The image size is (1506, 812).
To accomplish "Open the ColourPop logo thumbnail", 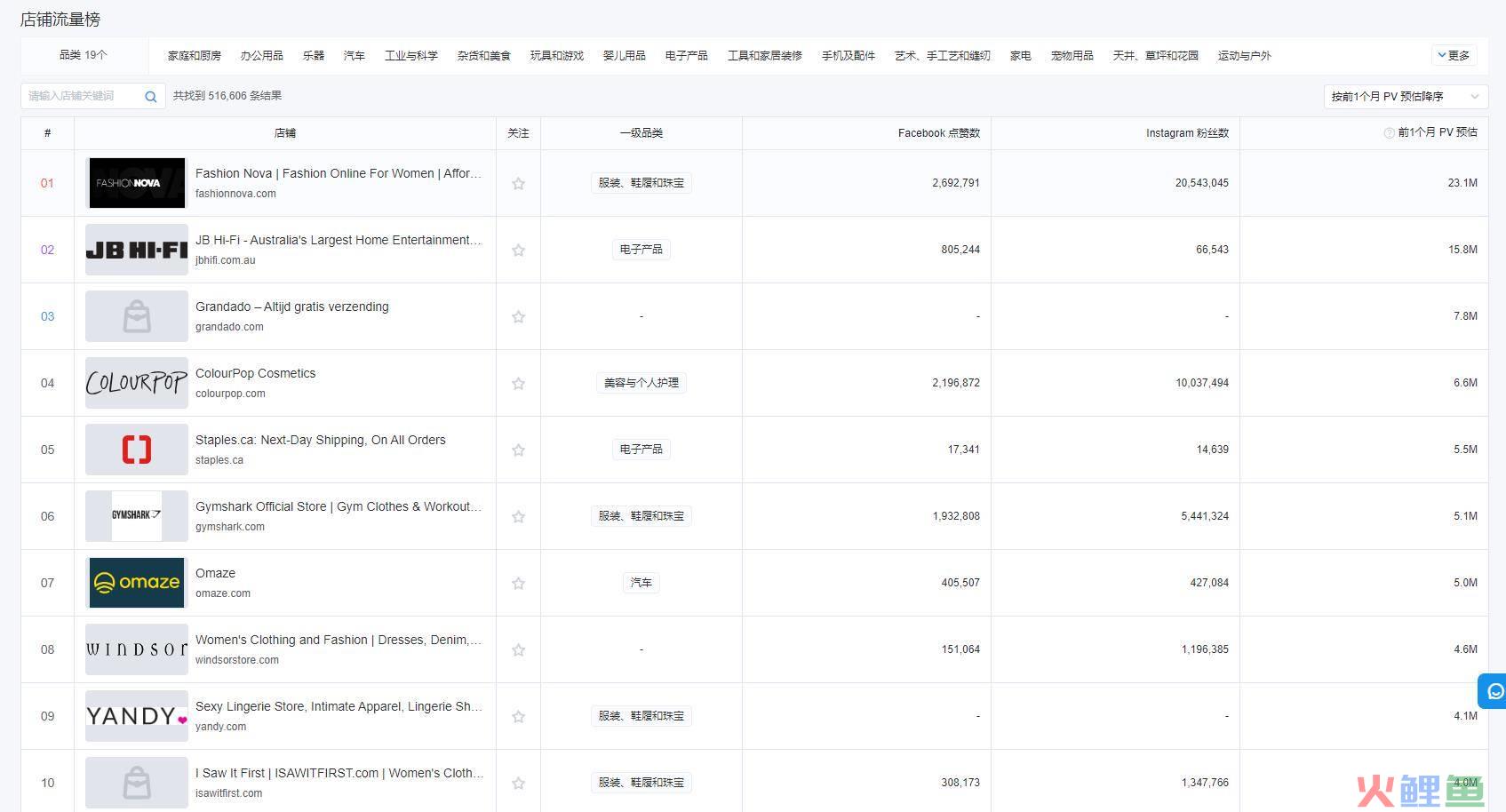I will 137,383.
